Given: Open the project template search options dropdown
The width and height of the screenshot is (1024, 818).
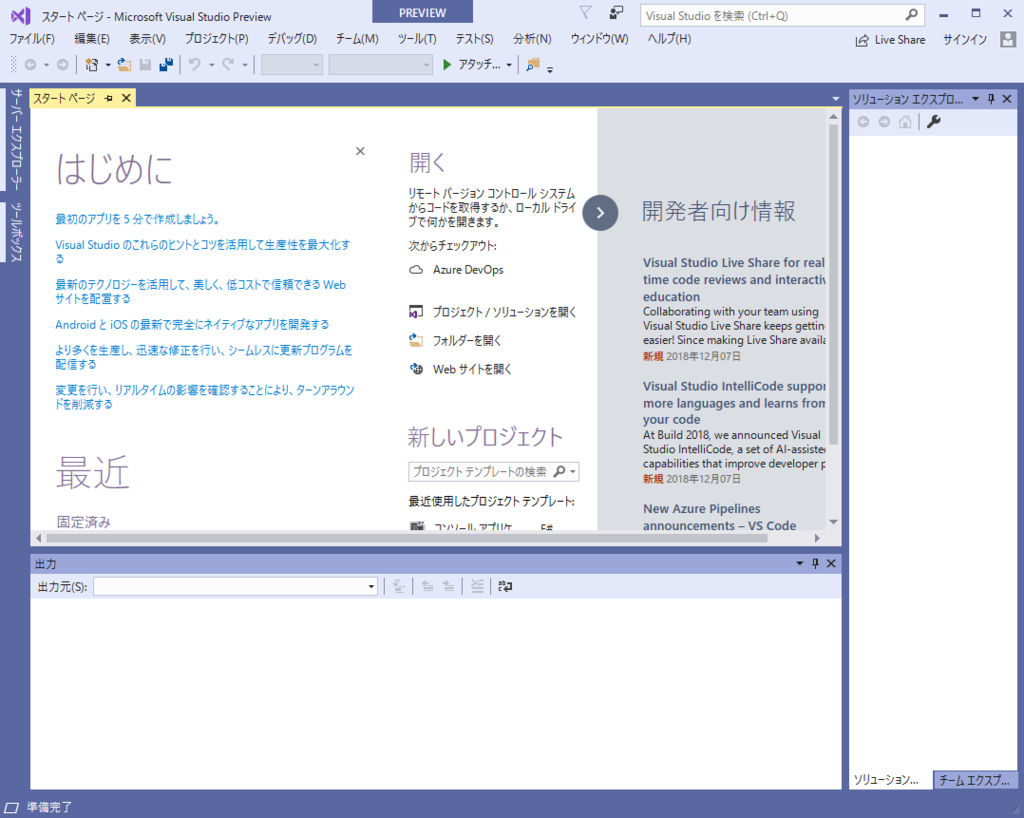Looking at the screenshot, I should pyautogui.click(x=573, y=471).
